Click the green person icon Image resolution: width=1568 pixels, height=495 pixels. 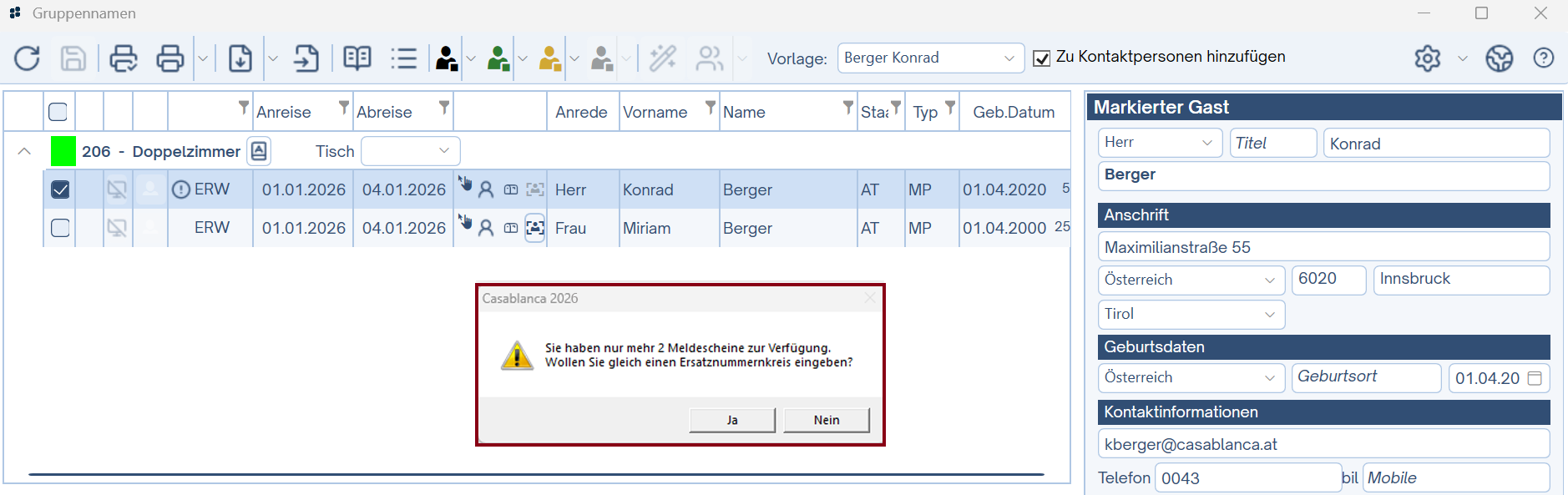point(498,58)
